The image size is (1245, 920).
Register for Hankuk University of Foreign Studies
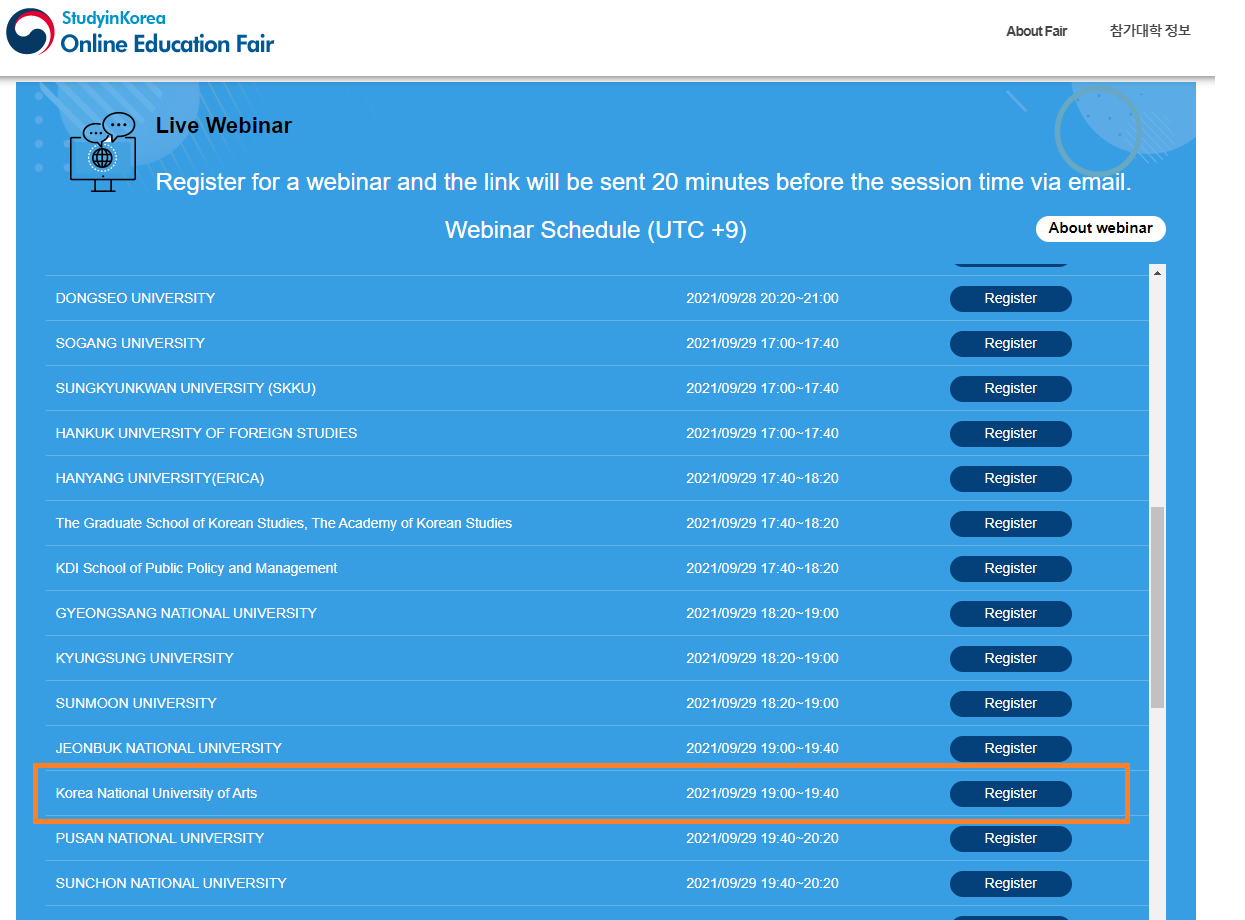[1010, 434]
